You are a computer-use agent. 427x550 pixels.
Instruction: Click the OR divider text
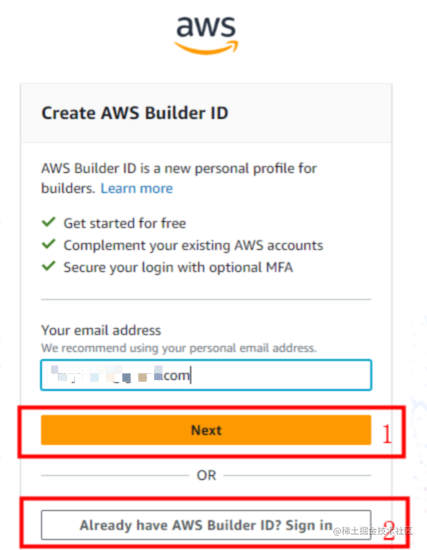[x=206, y=476]
